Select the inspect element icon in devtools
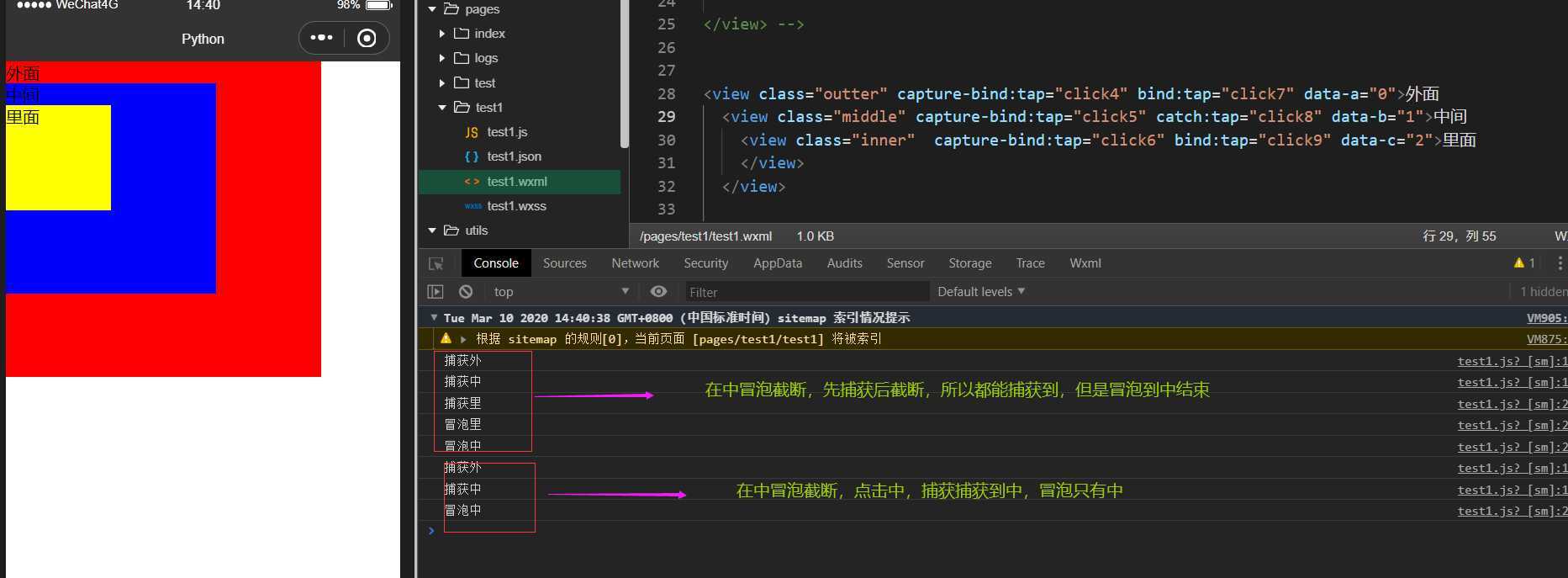 [x=436, y=263]
